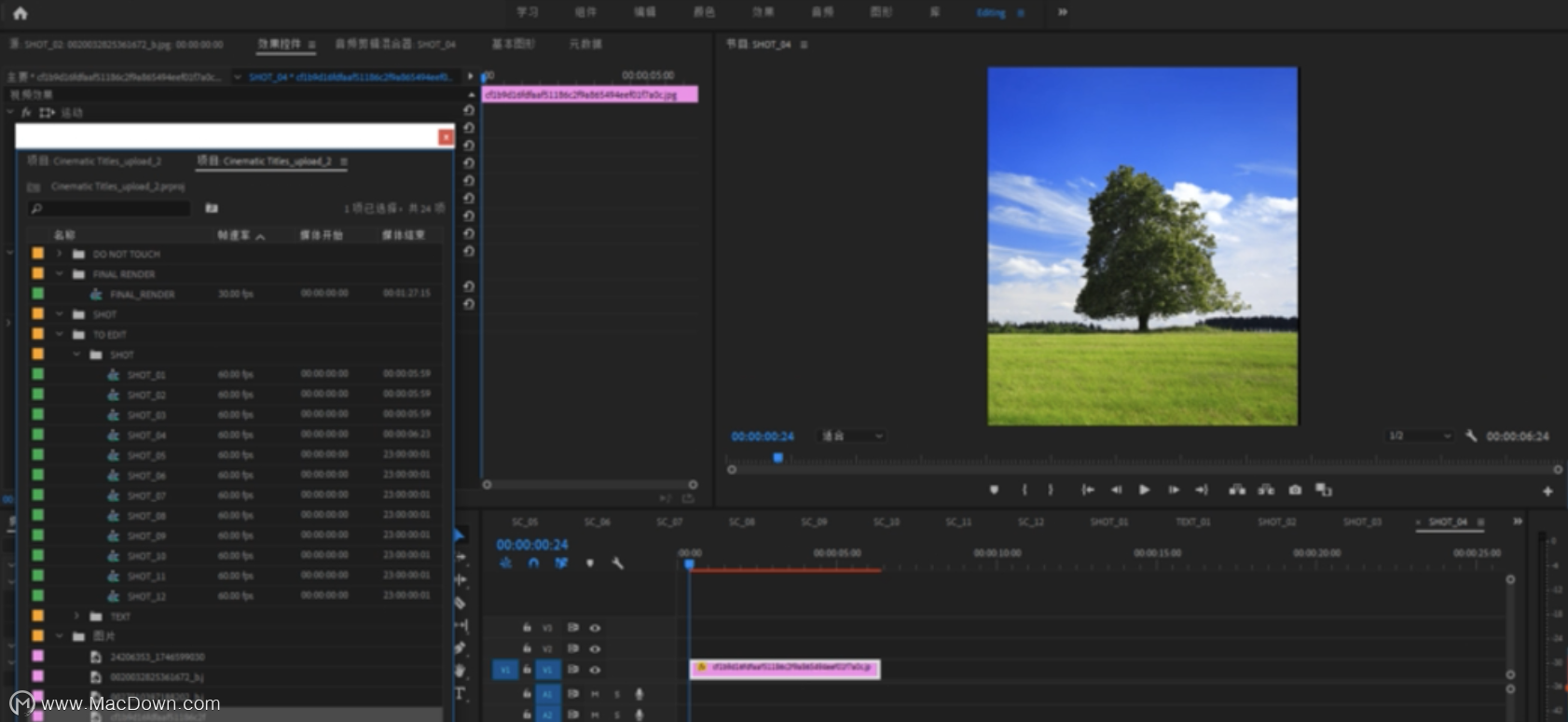Show more workspaces overflow arrows
This screenshot has height=722, width=1568.
pyautogui.click(x=1063, y=12)
